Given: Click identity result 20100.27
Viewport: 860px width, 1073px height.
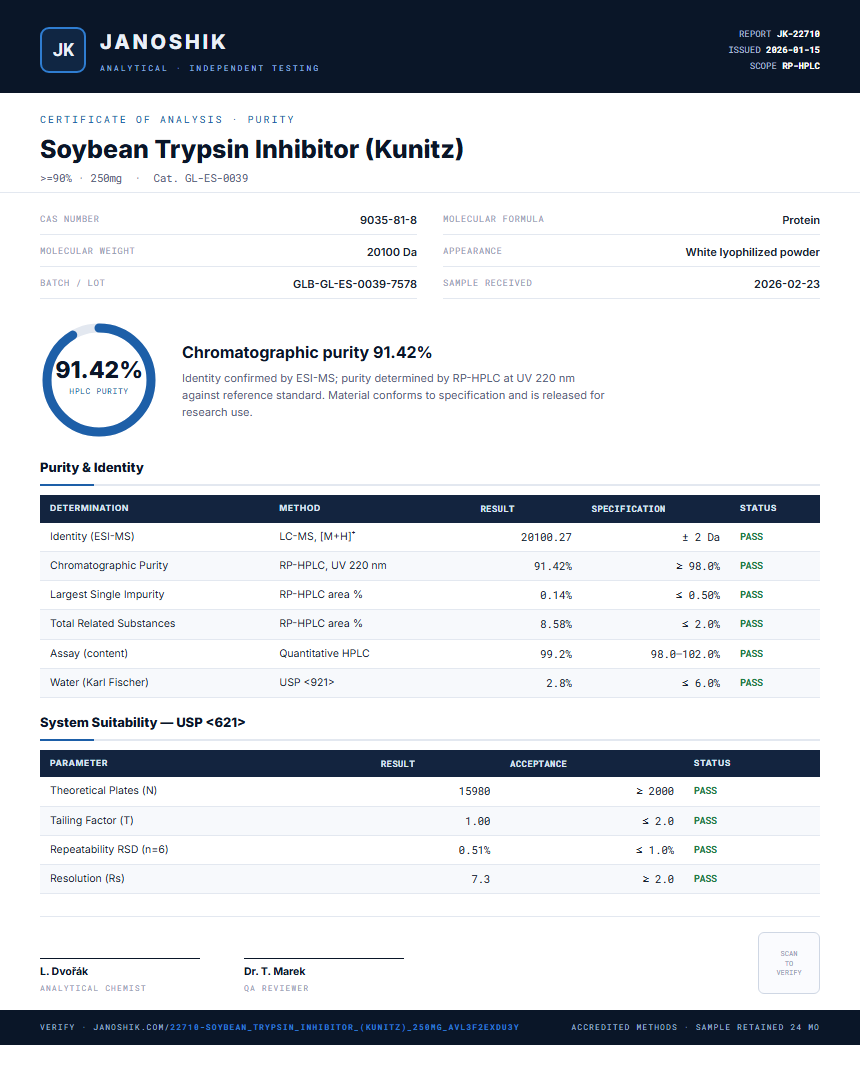Looking at the screenshot, I should (x=546, y=537).
